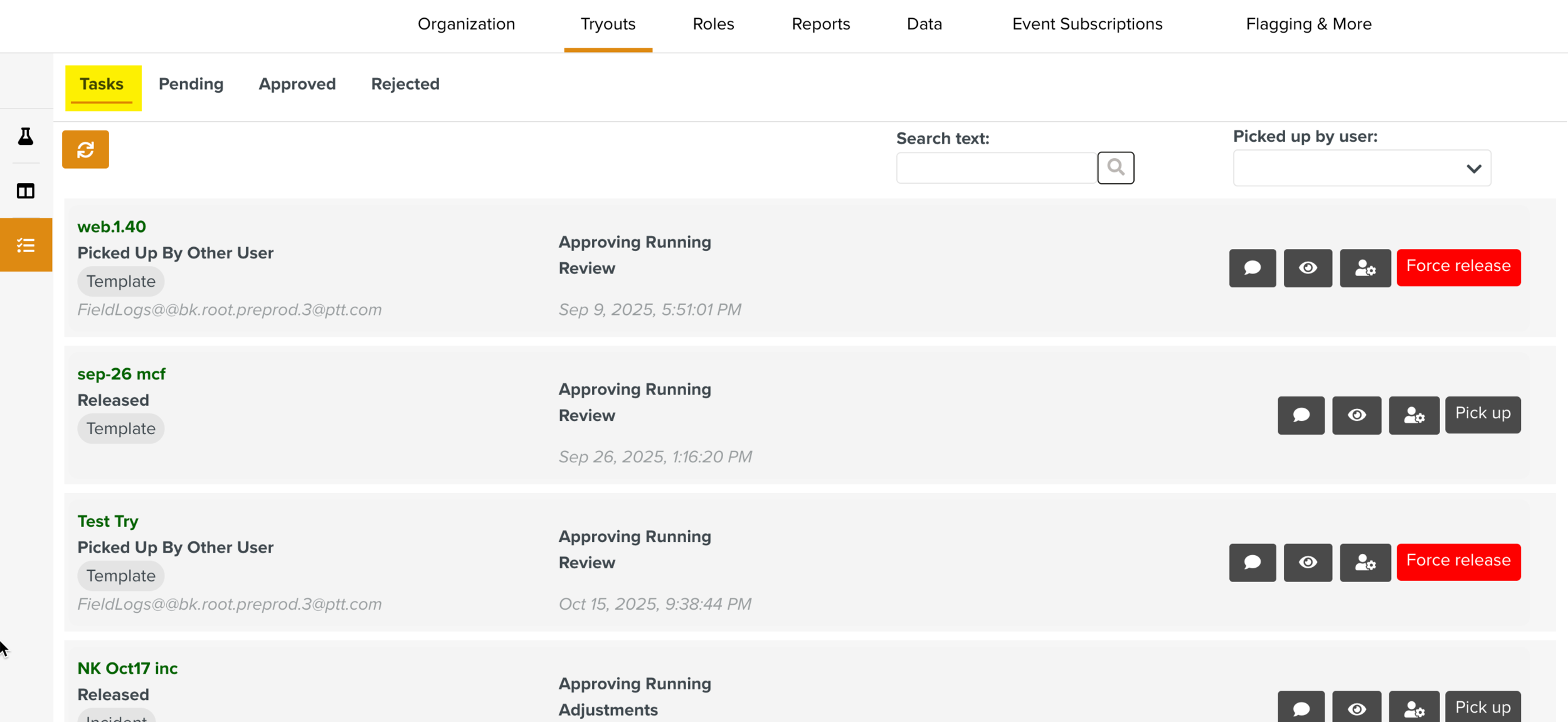1568x722 pixels.
Task: Open comments for Test Try task
Action: tap(1252, 562)
